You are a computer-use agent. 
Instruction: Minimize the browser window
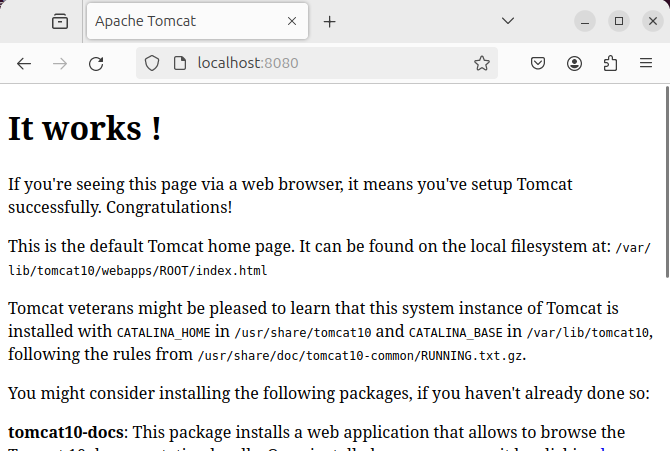585,21
